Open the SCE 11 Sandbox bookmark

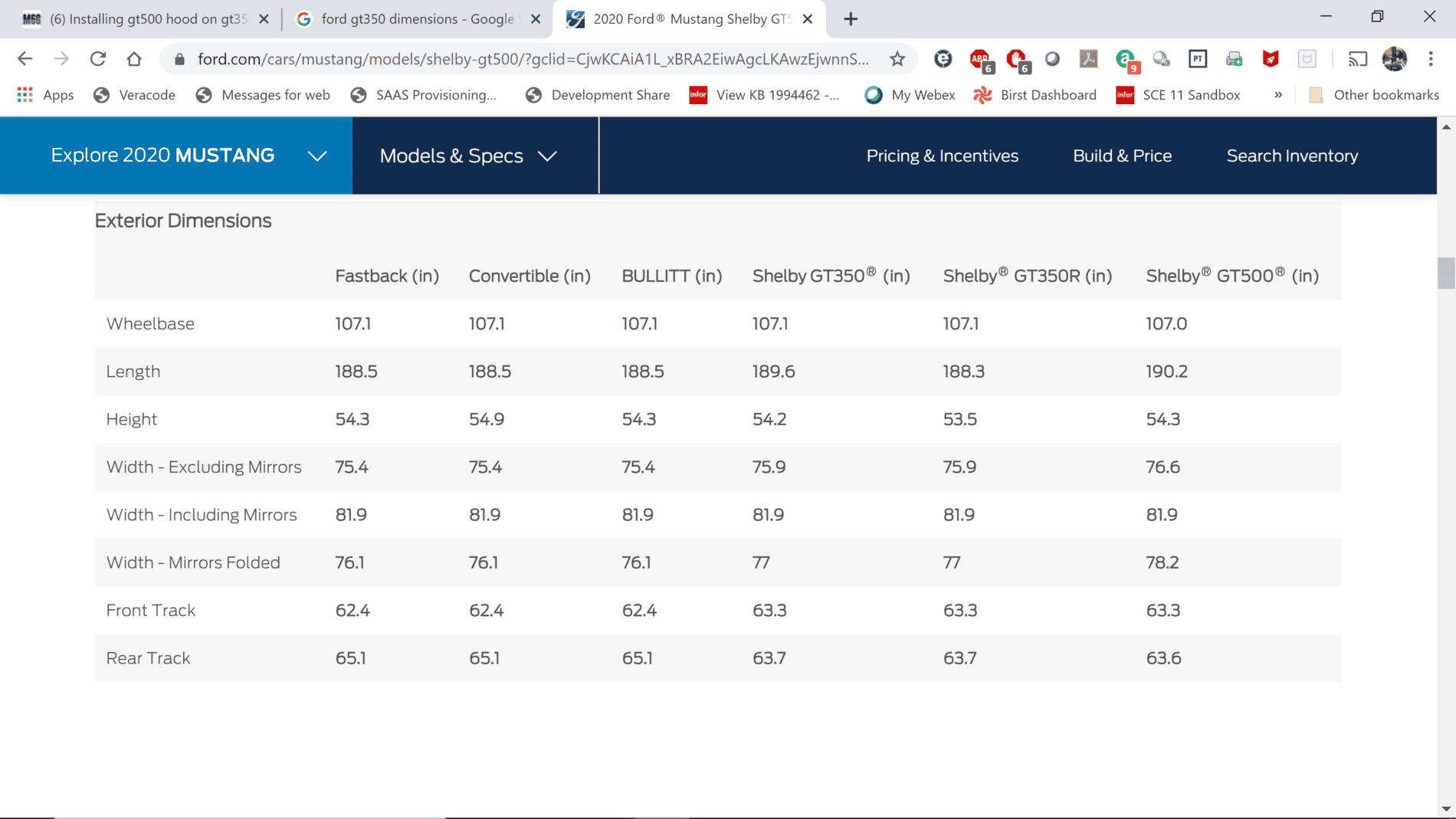1179,95
